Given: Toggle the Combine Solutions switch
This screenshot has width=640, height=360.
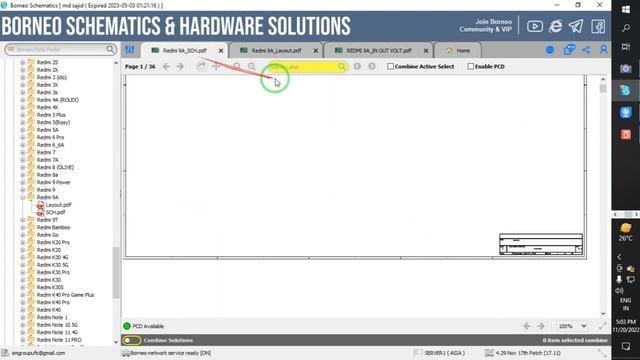Looking at the screenshot, I should tap(131, 340).
